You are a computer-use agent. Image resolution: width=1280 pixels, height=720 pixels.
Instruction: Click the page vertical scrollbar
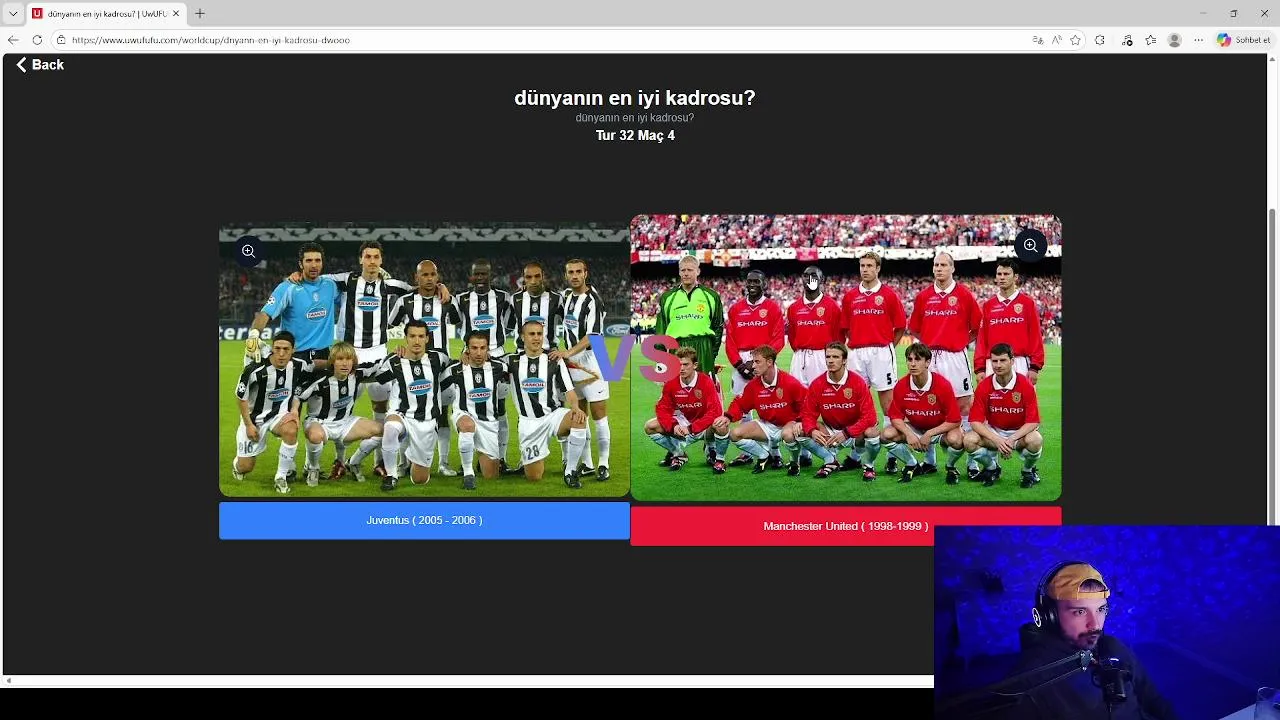[x=1273, y=367]
